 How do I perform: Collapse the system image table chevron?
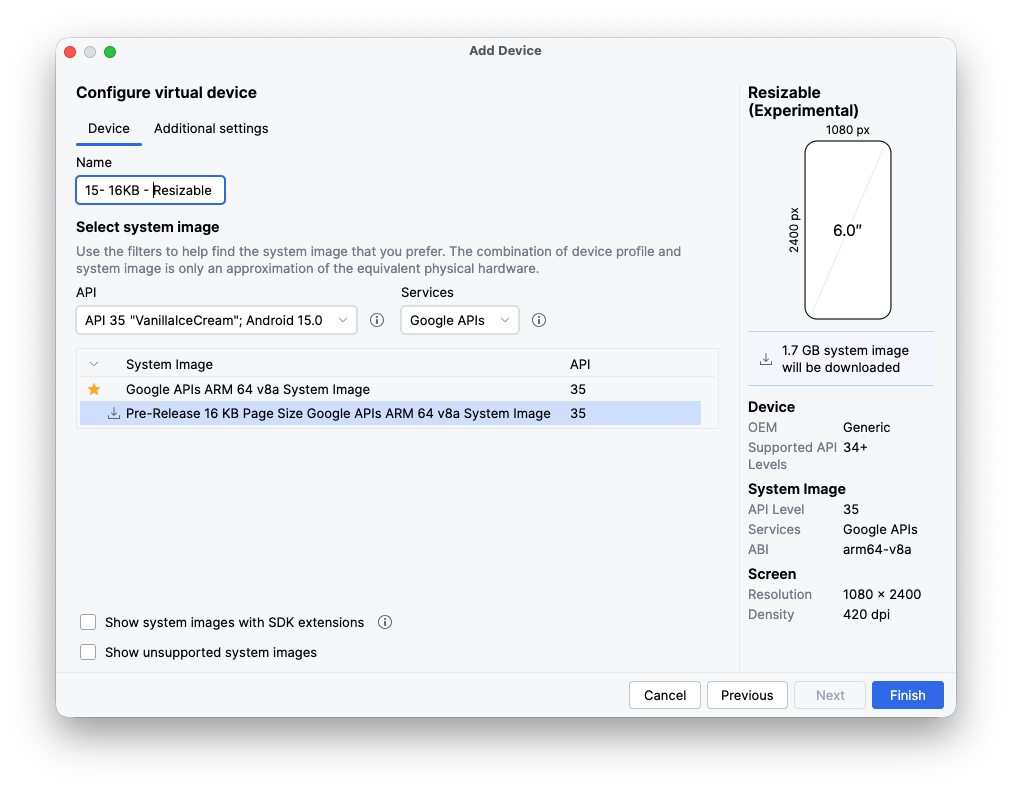click(x=94, y=365)
